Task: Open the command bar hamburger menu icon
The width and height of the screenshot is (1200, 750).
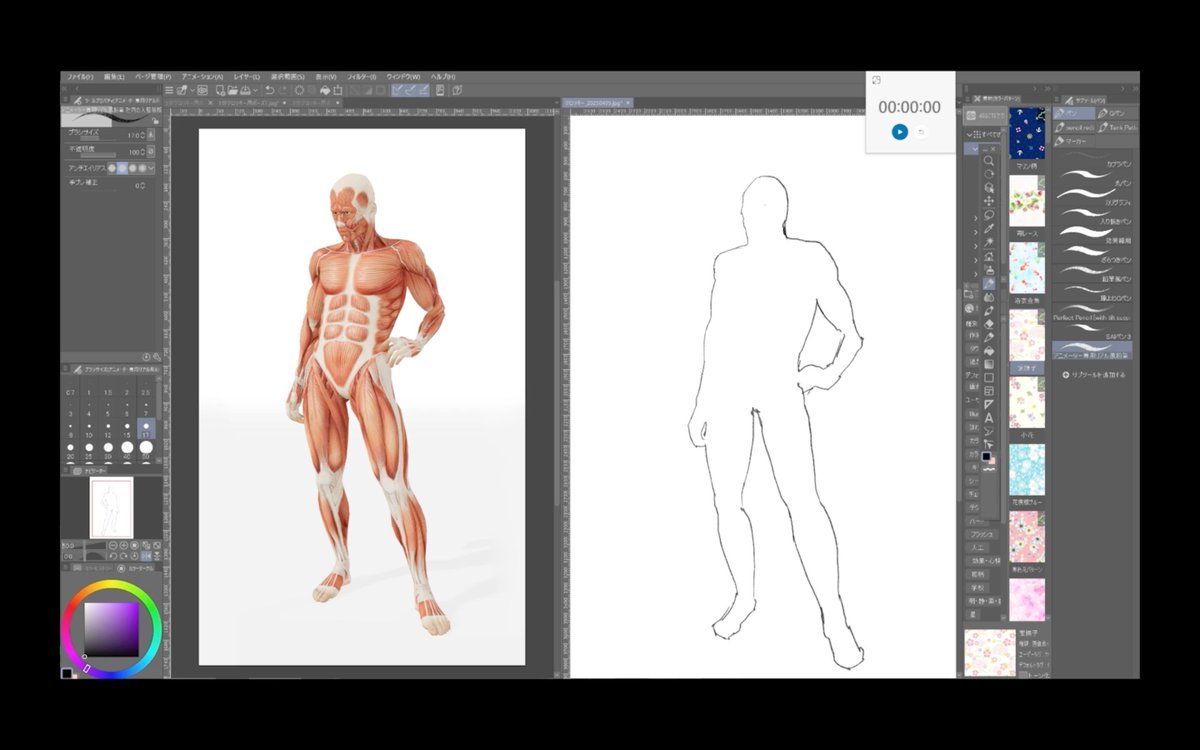Action: coord(169,90)
